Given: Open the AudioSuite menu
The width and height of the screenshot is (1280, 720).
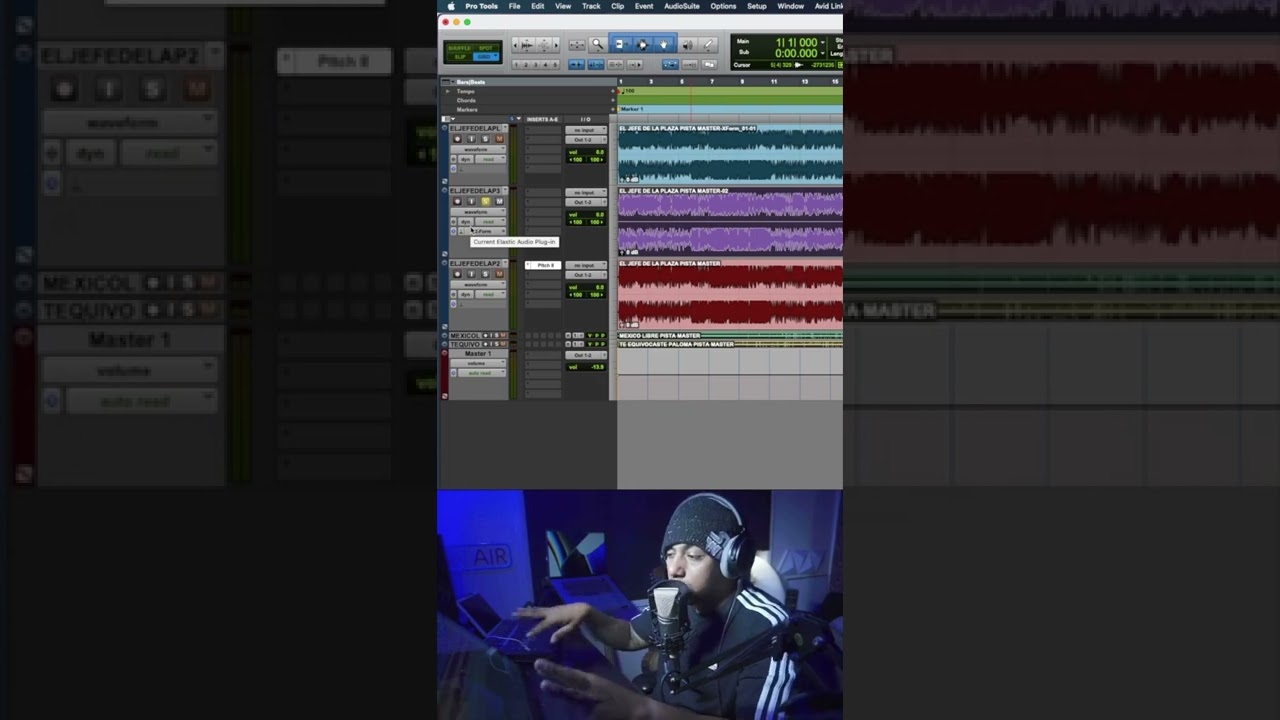Looking at the screenshot, I should click(682, 6).
